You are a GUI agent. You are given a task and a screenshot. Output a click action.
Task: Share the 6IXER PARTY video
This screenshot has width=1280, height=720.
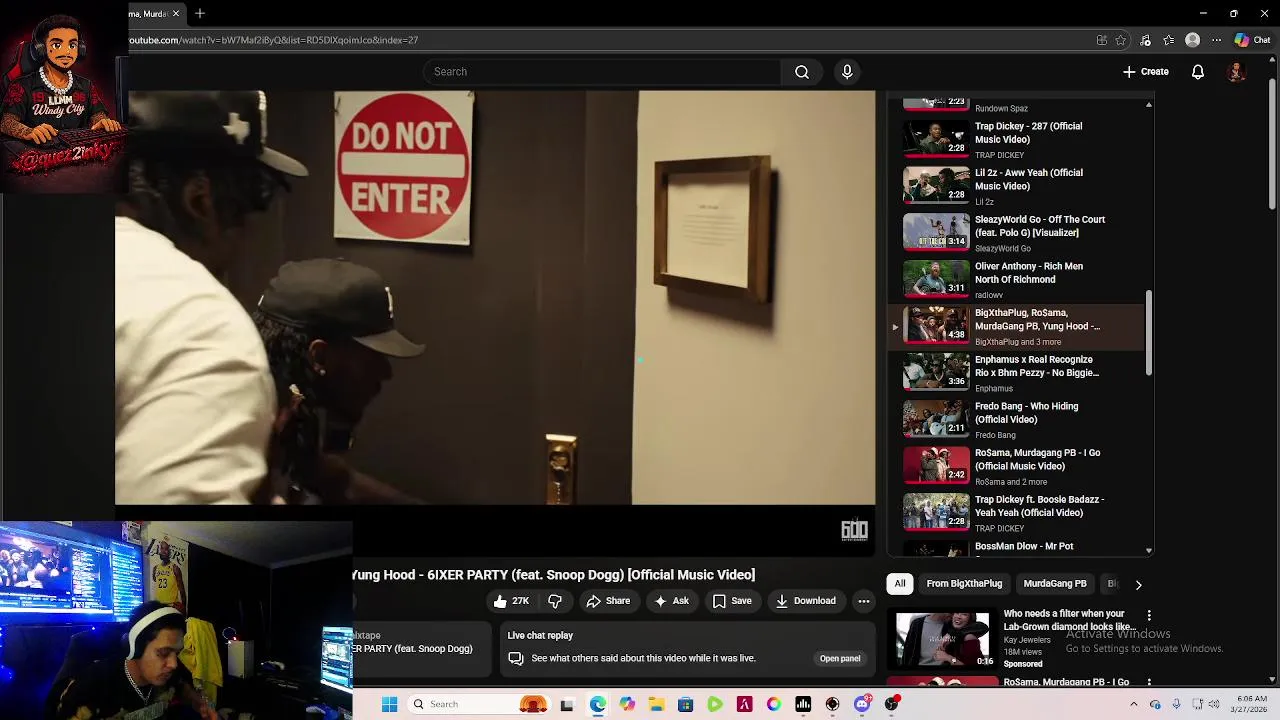[608, 601]
